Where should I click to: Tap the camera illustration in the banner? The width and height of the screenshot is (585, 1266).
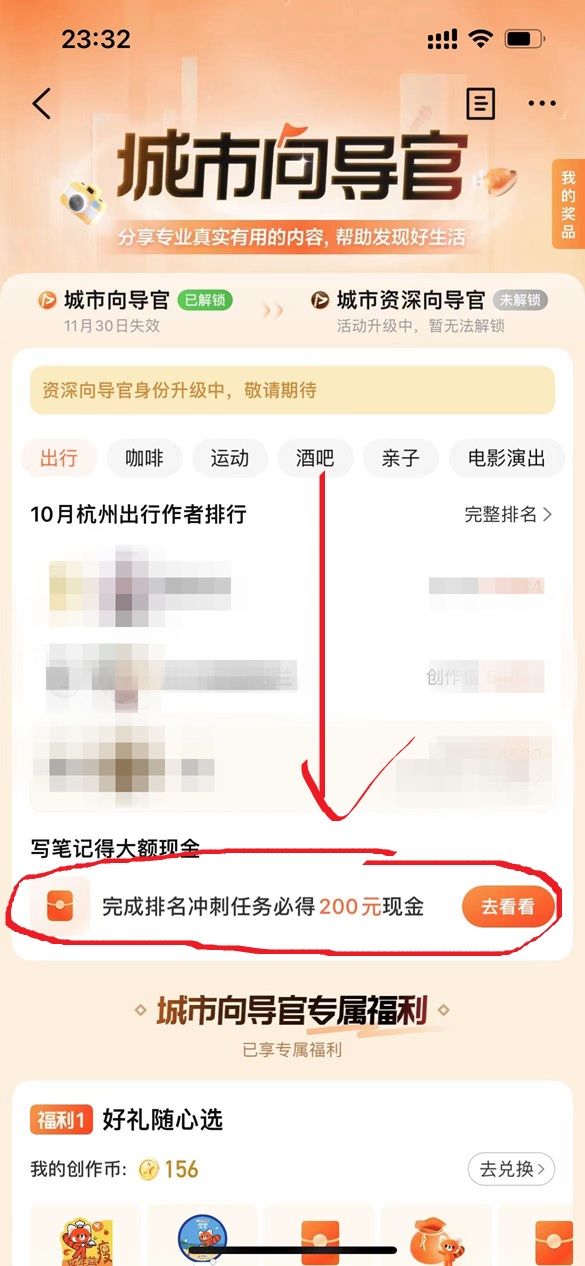[x=79, y=197]
